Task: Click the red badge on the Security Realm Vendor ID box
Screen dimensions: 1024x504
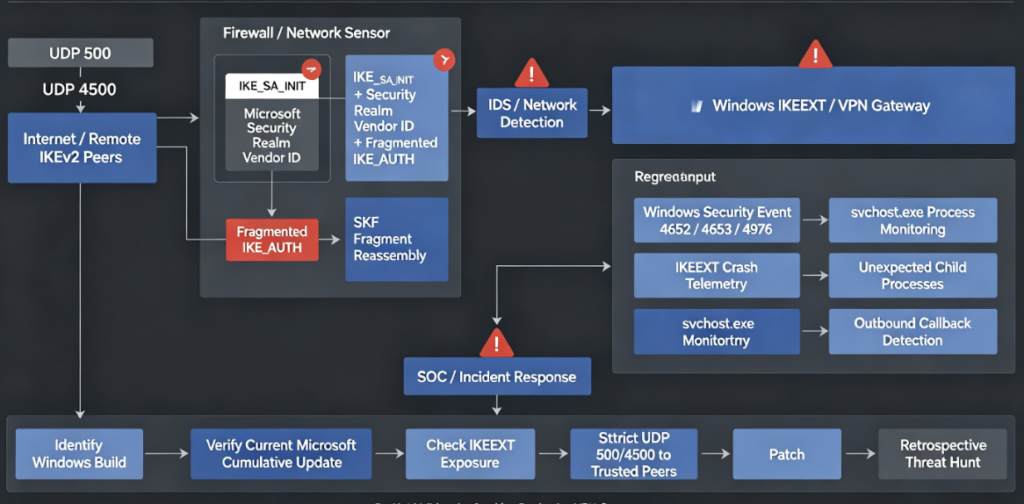Action: [x=444, y=60]
